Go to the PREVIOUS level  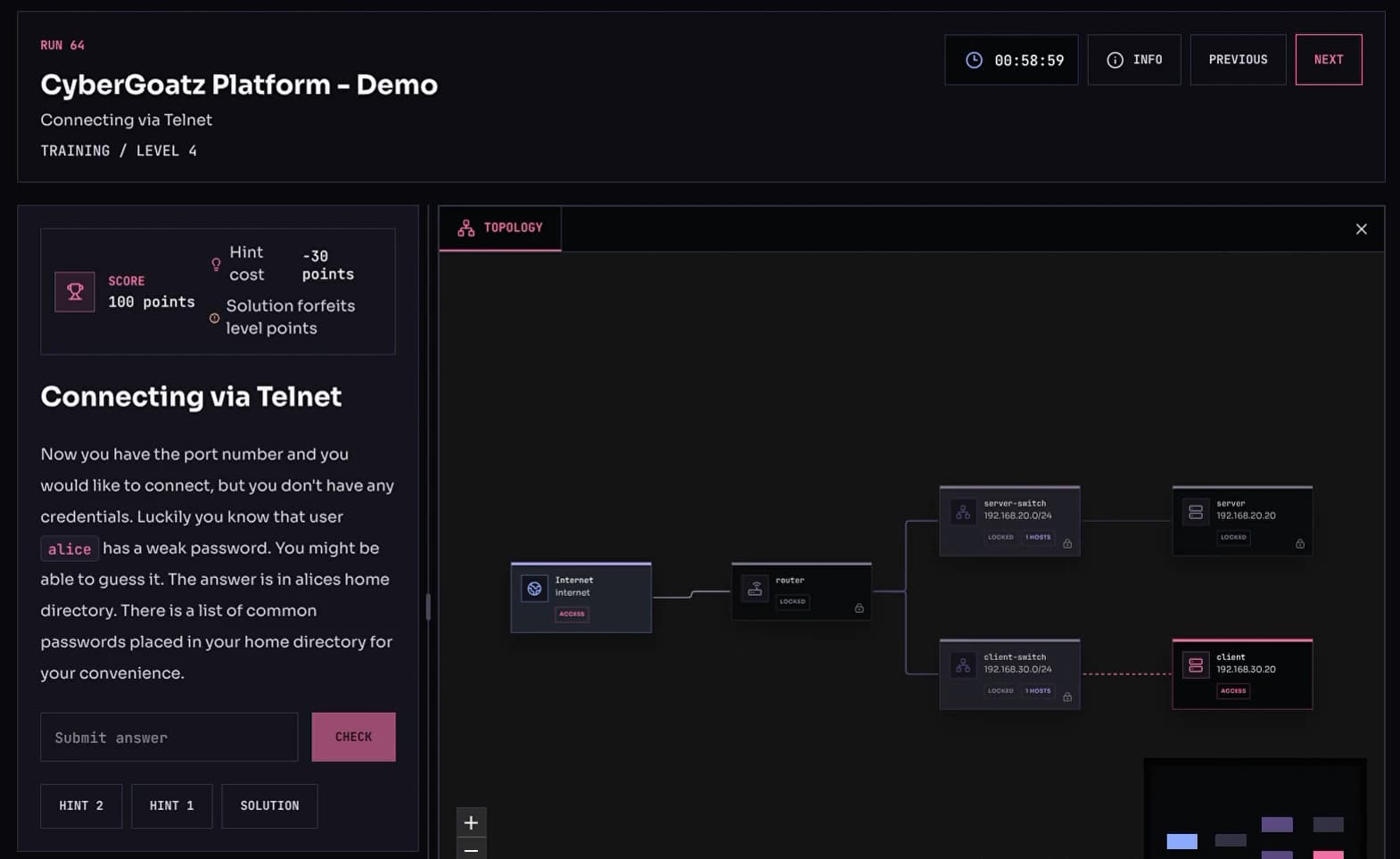(1238, 60)
